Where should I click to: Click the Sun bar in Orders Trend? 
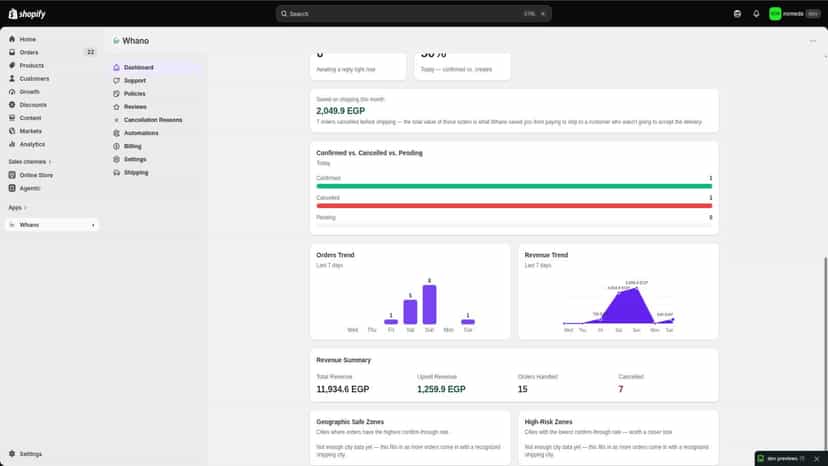click(429, 304)
